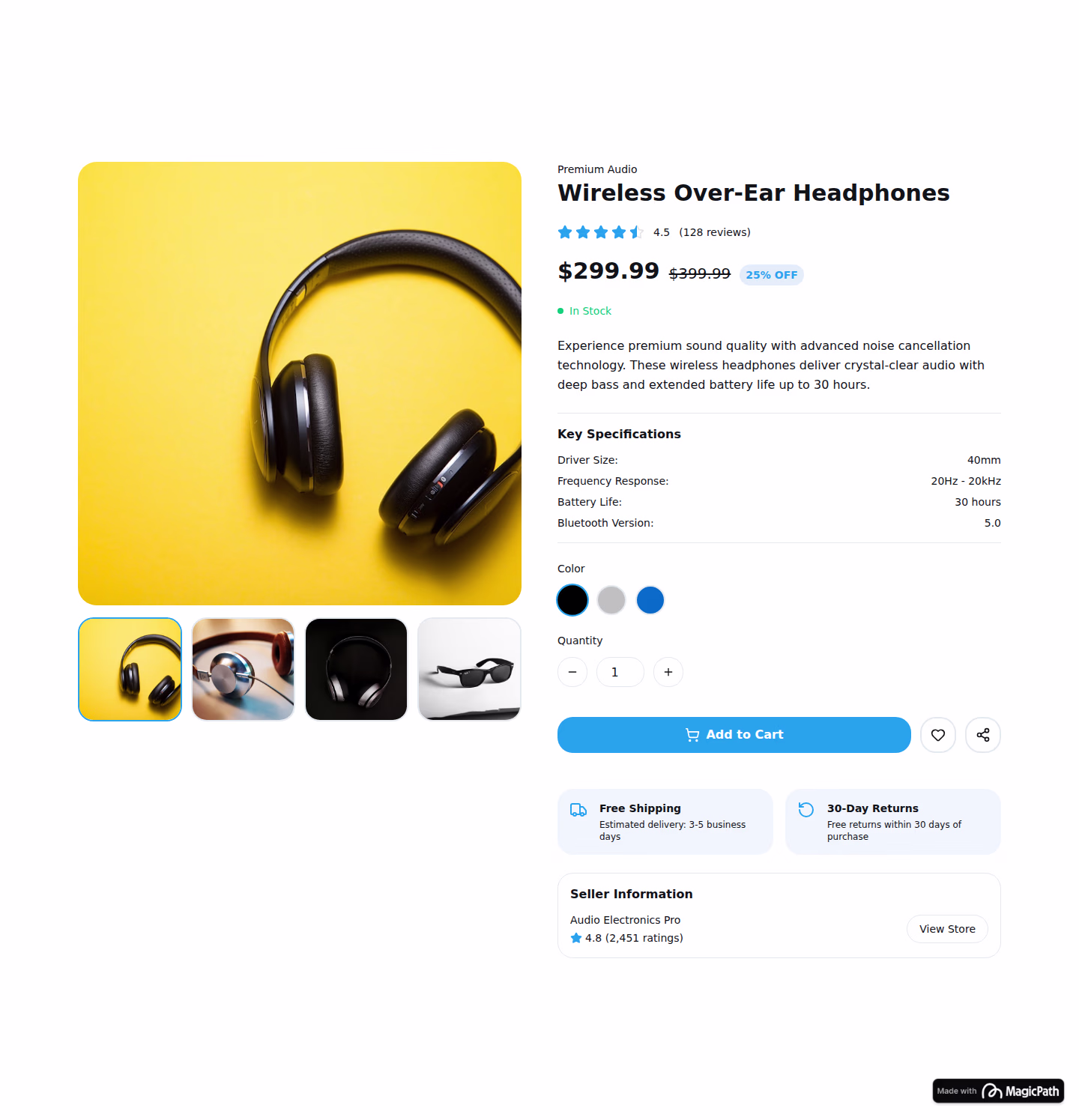Click the quantity input field
1079x1120 pixels.
[620, 672]
